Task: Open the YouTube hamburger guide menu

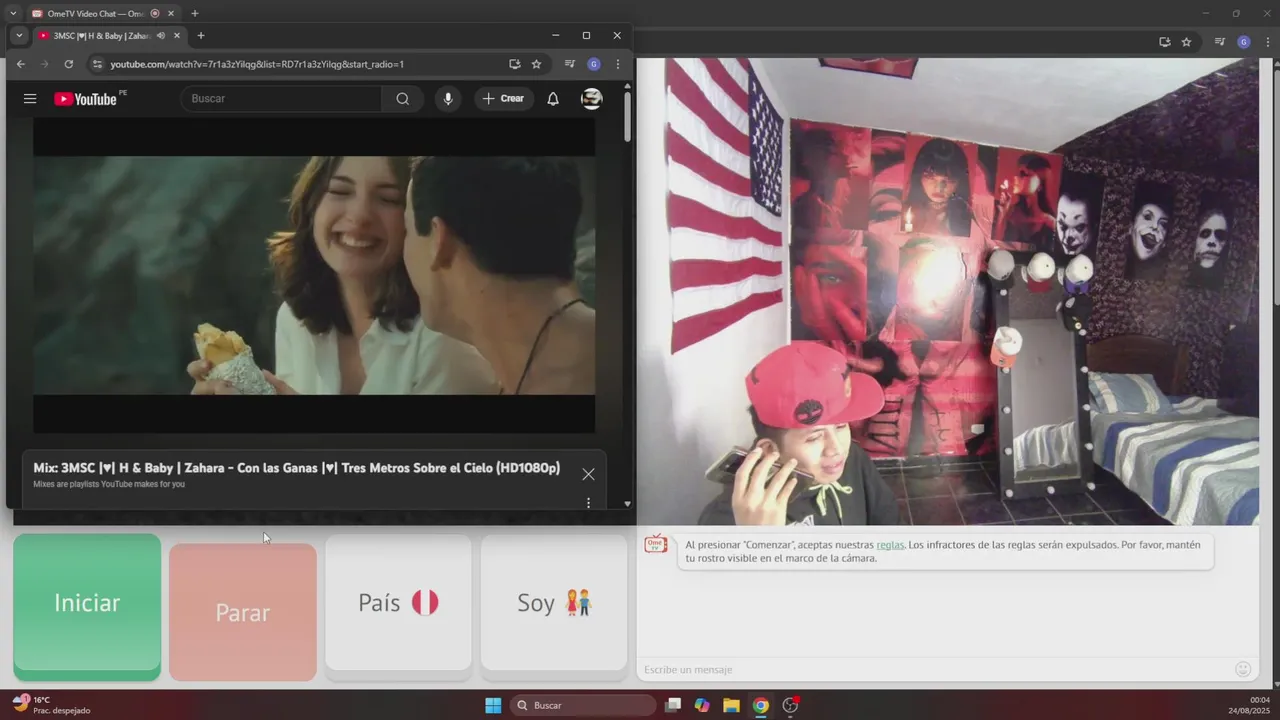Action: click(30, 99)
